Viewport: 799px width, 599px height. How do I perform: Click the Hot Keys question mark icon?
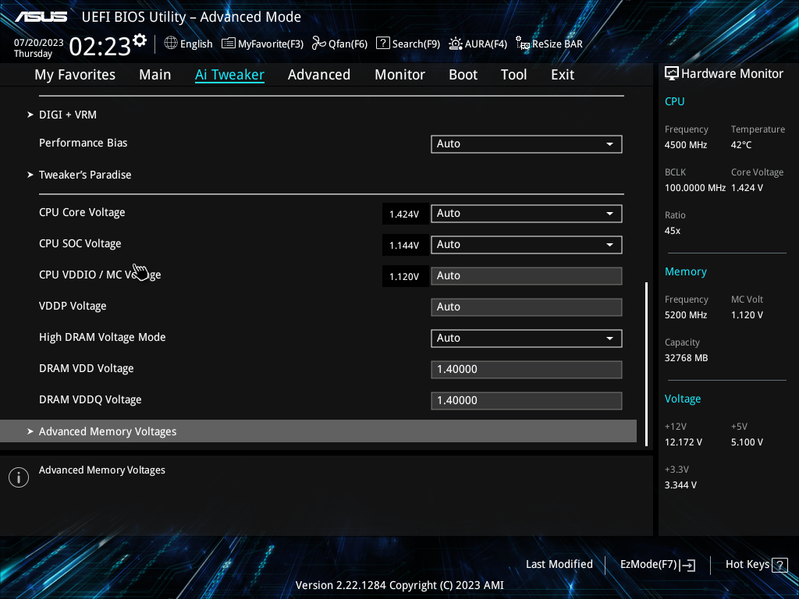[780, 565]
